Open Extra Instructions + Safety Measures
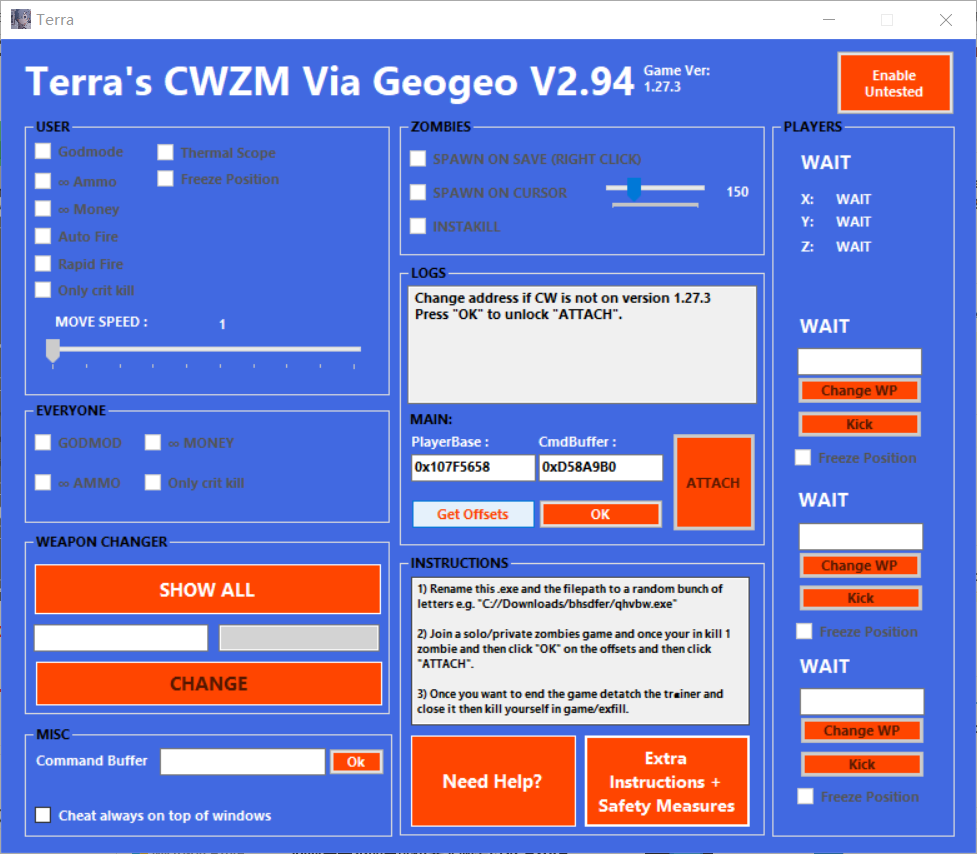The height and width of the screenshot is (854, 977). tap(666, 781)
